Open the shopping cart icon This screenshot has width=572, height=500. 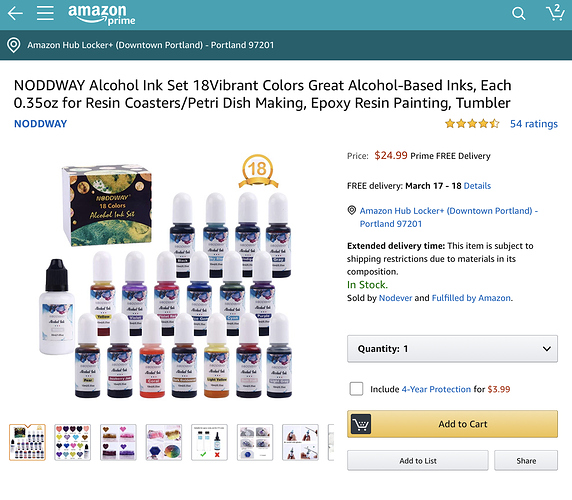tap(555, 12)
